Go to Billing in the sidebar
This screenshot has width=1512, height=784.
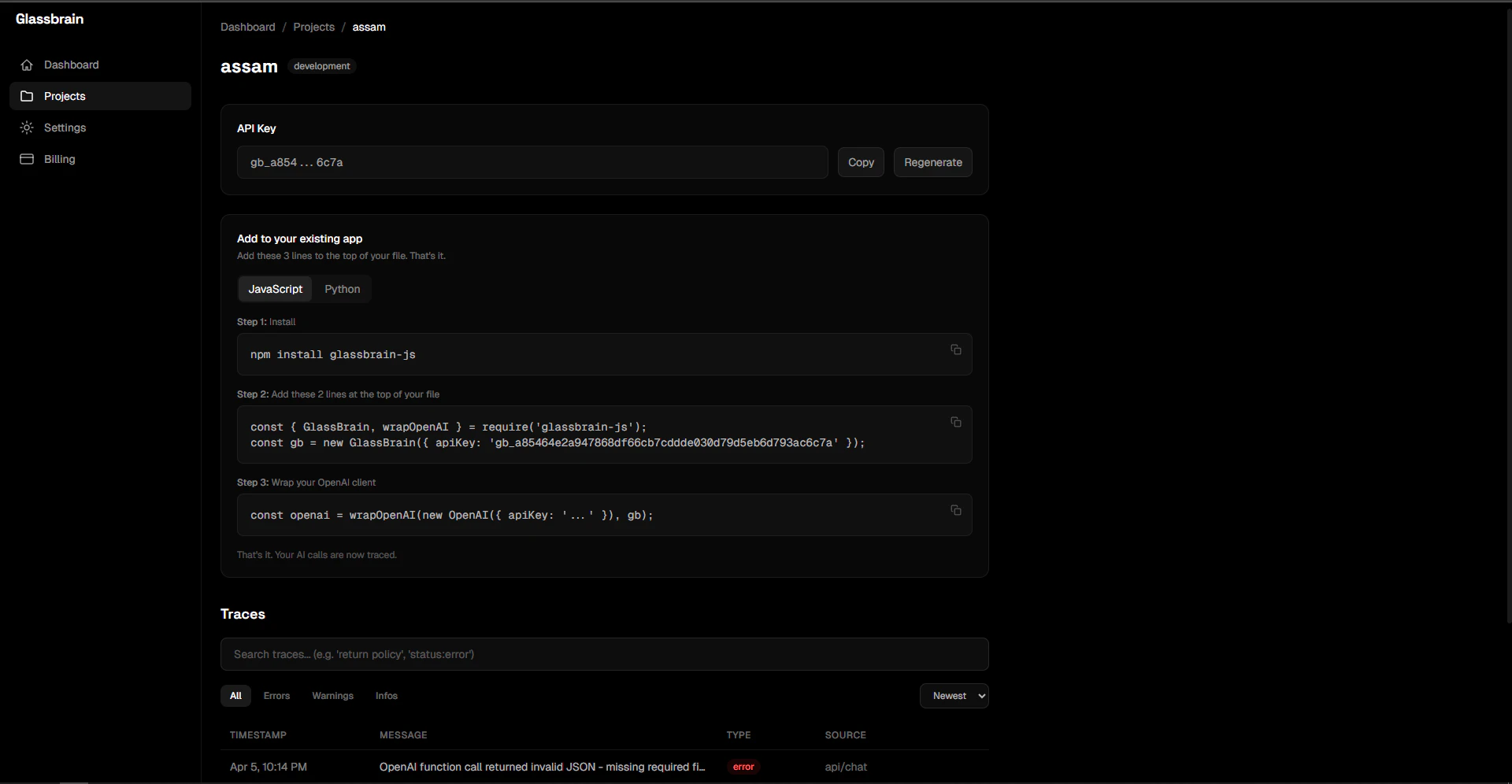(x=100, y=159)
